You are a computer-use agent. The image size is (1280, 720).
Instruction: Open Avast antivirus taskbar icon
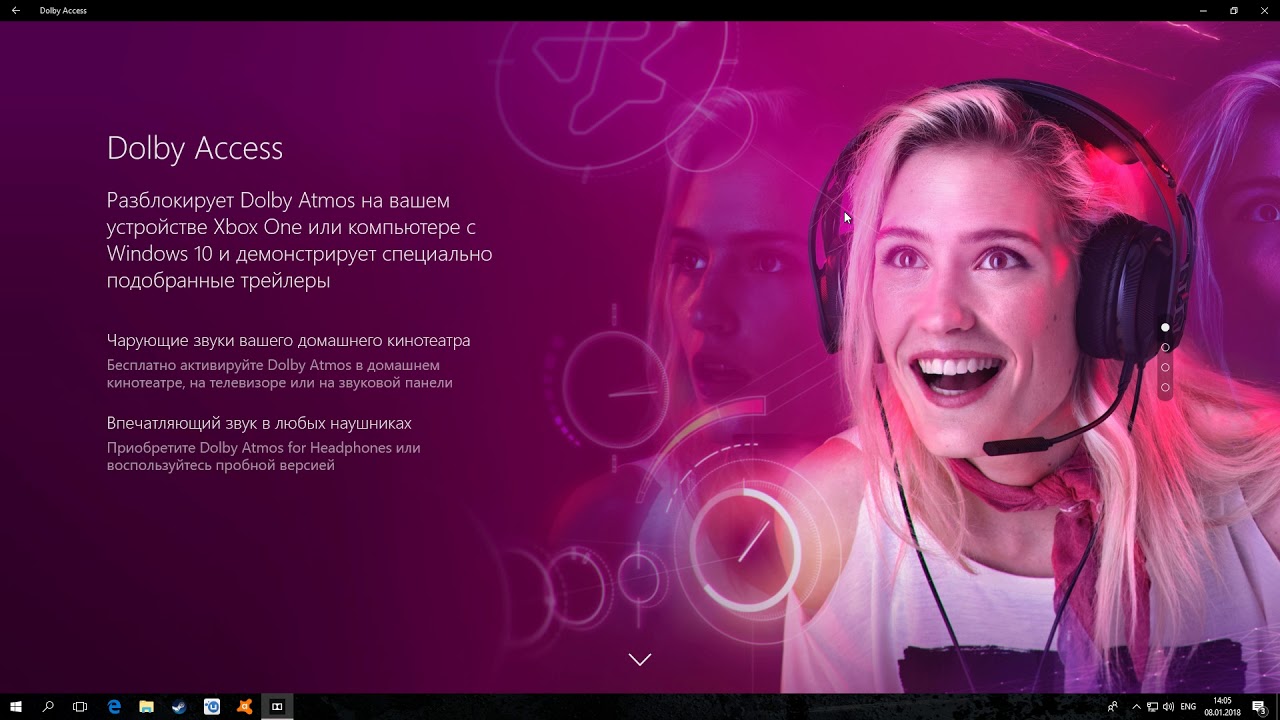point(245,707)
